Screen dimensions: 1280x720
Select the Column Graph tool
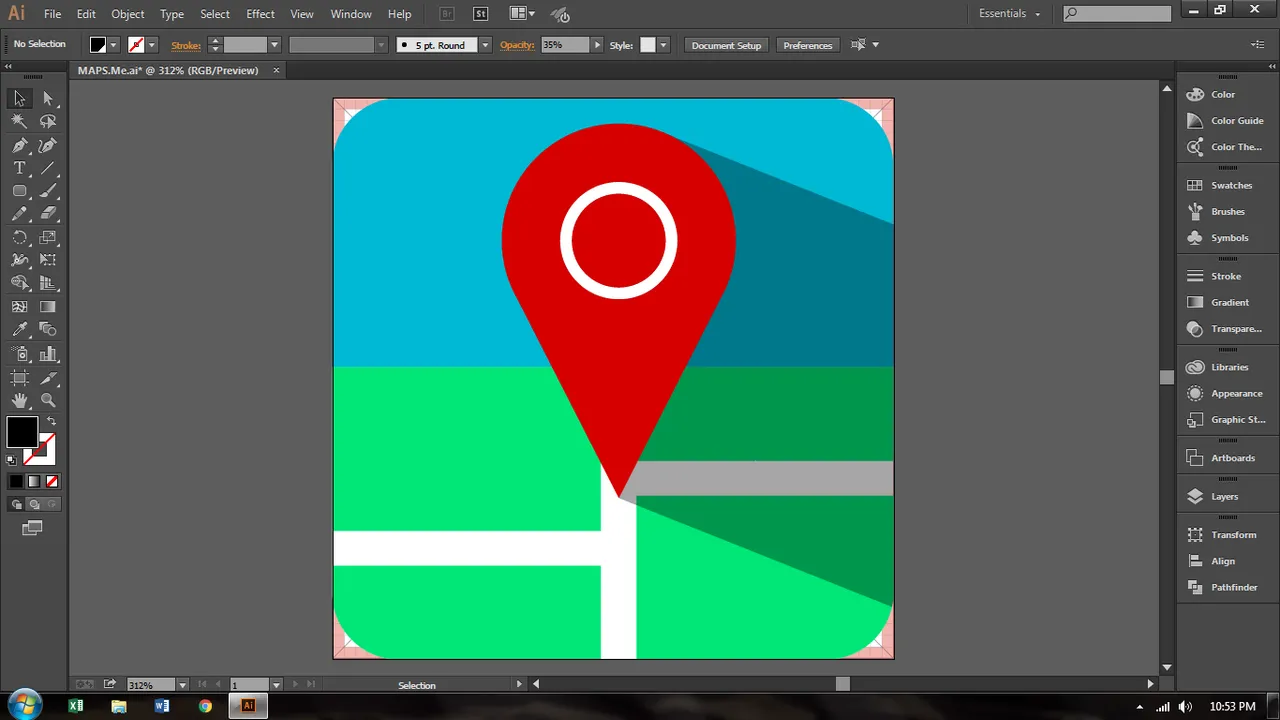coord(48,354)
